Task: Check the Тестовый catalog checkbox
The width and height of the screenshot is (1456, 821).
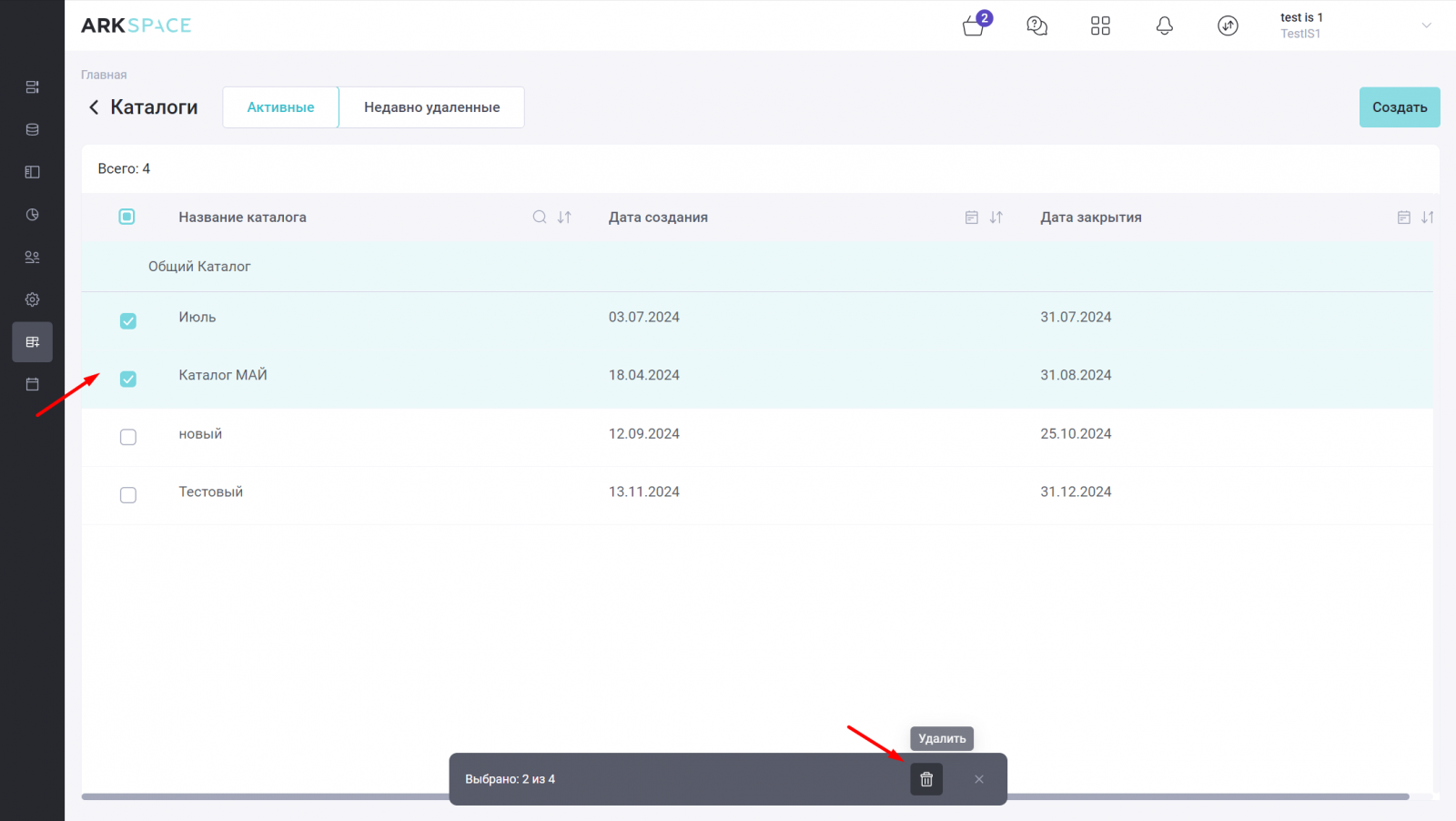Action: 128,495
